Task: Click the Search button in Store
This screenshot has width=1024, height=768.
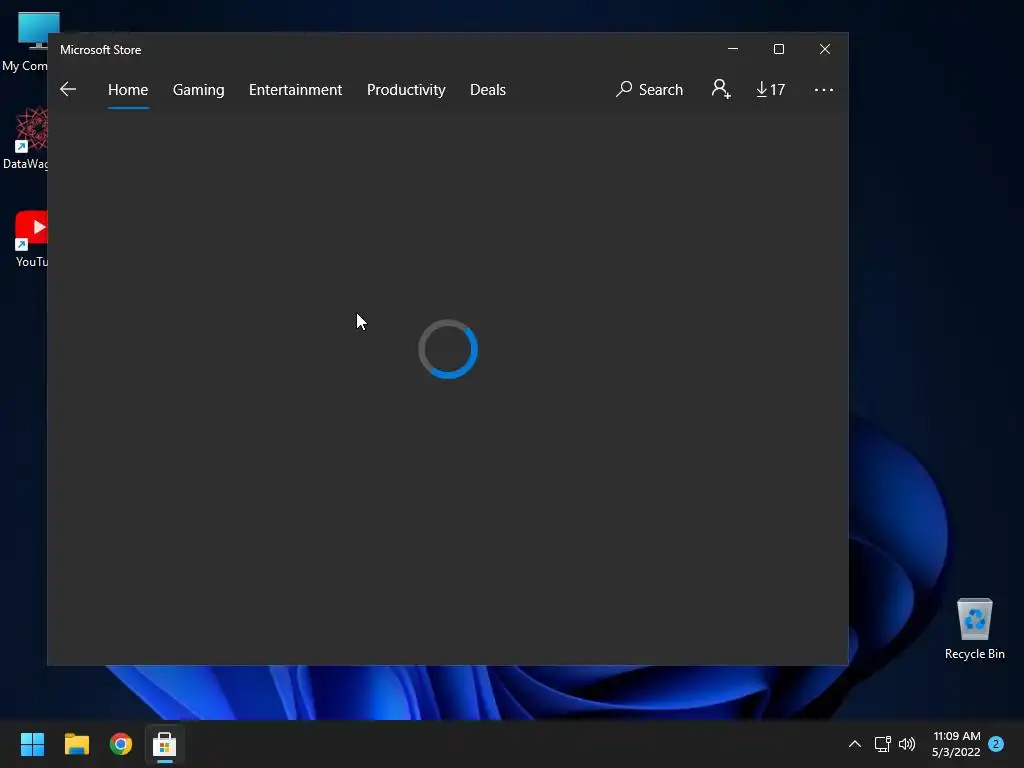Action: (649, 89)
